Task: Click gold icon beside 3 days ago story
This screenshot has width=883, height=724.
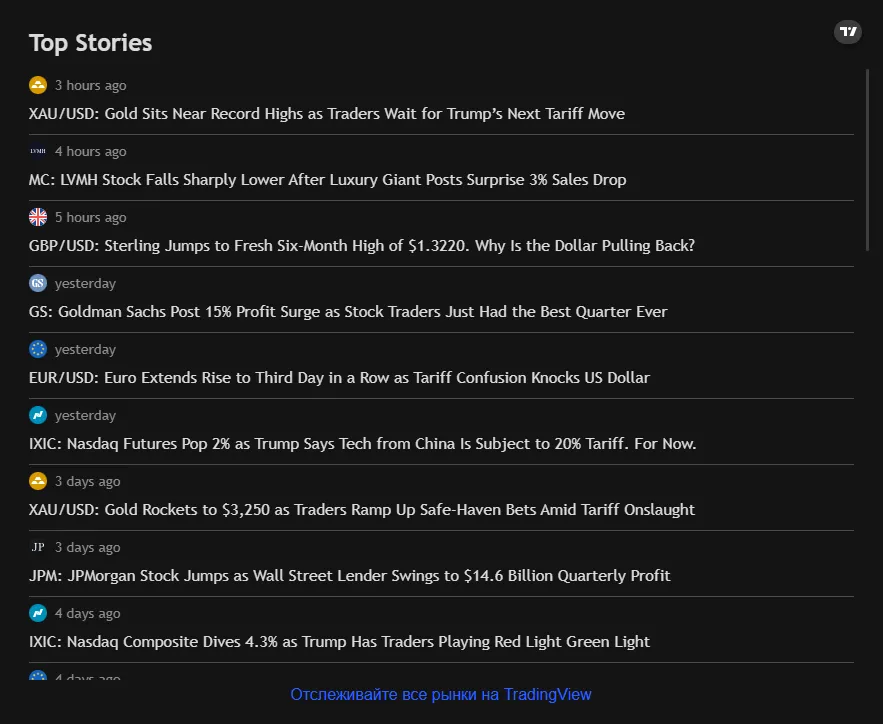Action: [38, 481]
